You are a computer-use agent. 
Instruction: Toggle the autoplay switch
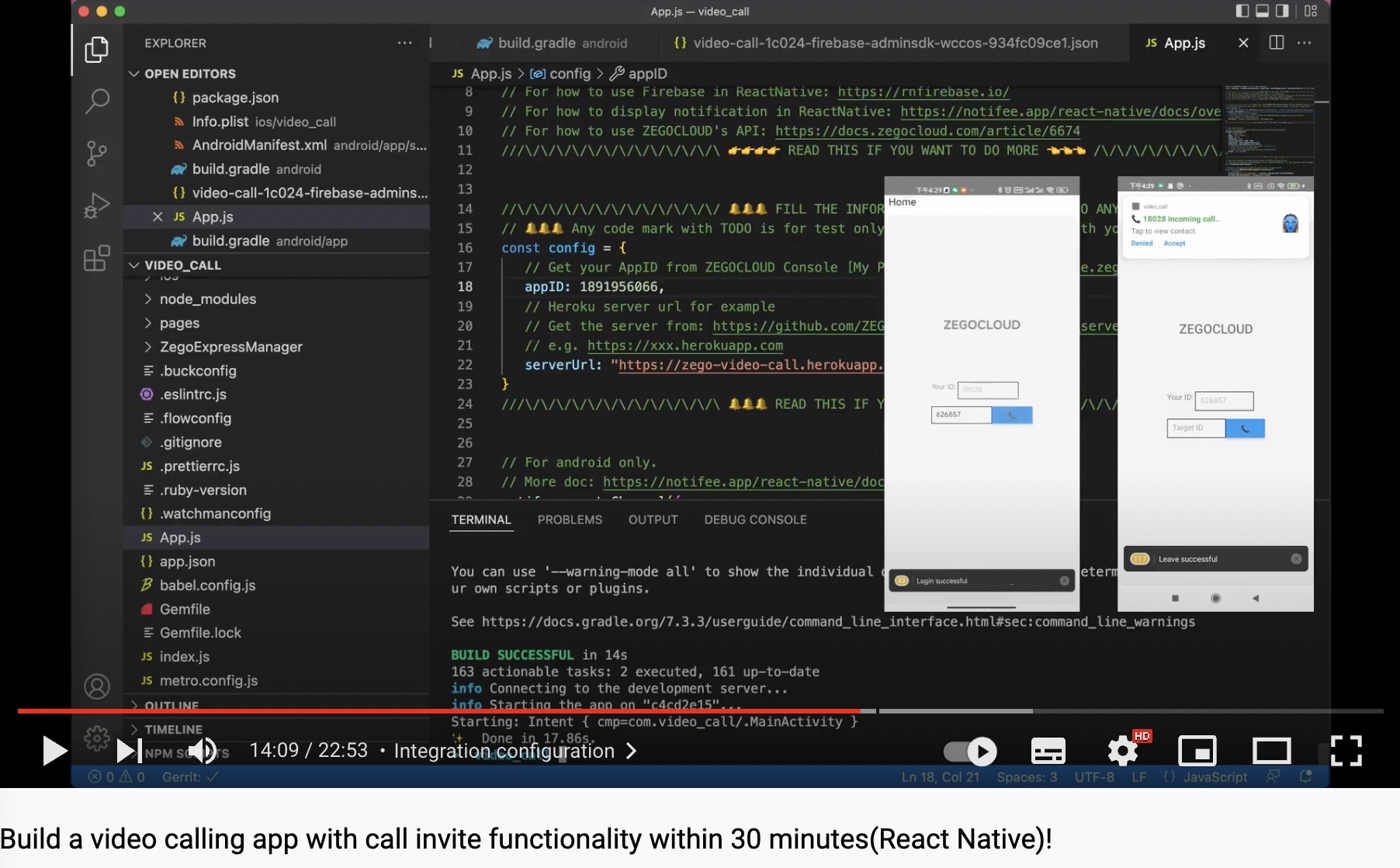click(970, 752)
